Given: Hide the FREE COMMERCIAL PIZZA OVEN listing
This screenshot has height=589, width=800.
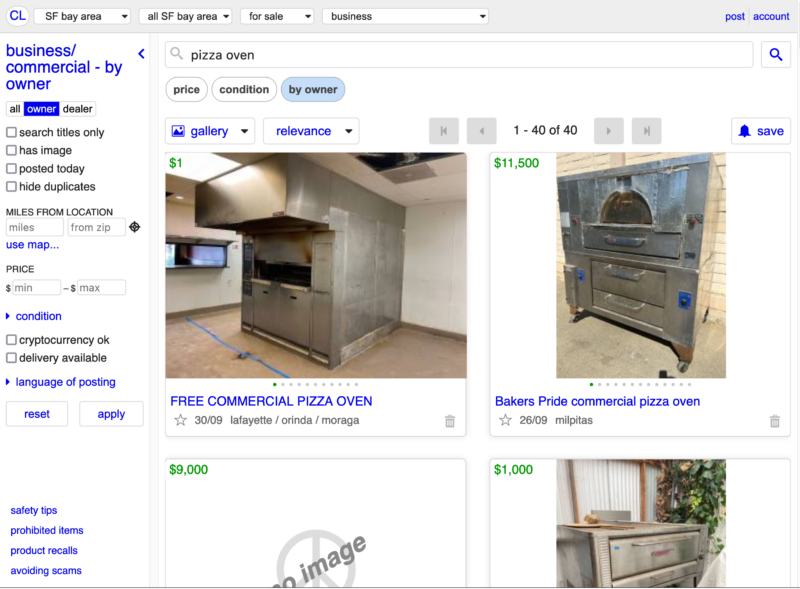Looking at the screenshot, I should click(x=449, y=421).
